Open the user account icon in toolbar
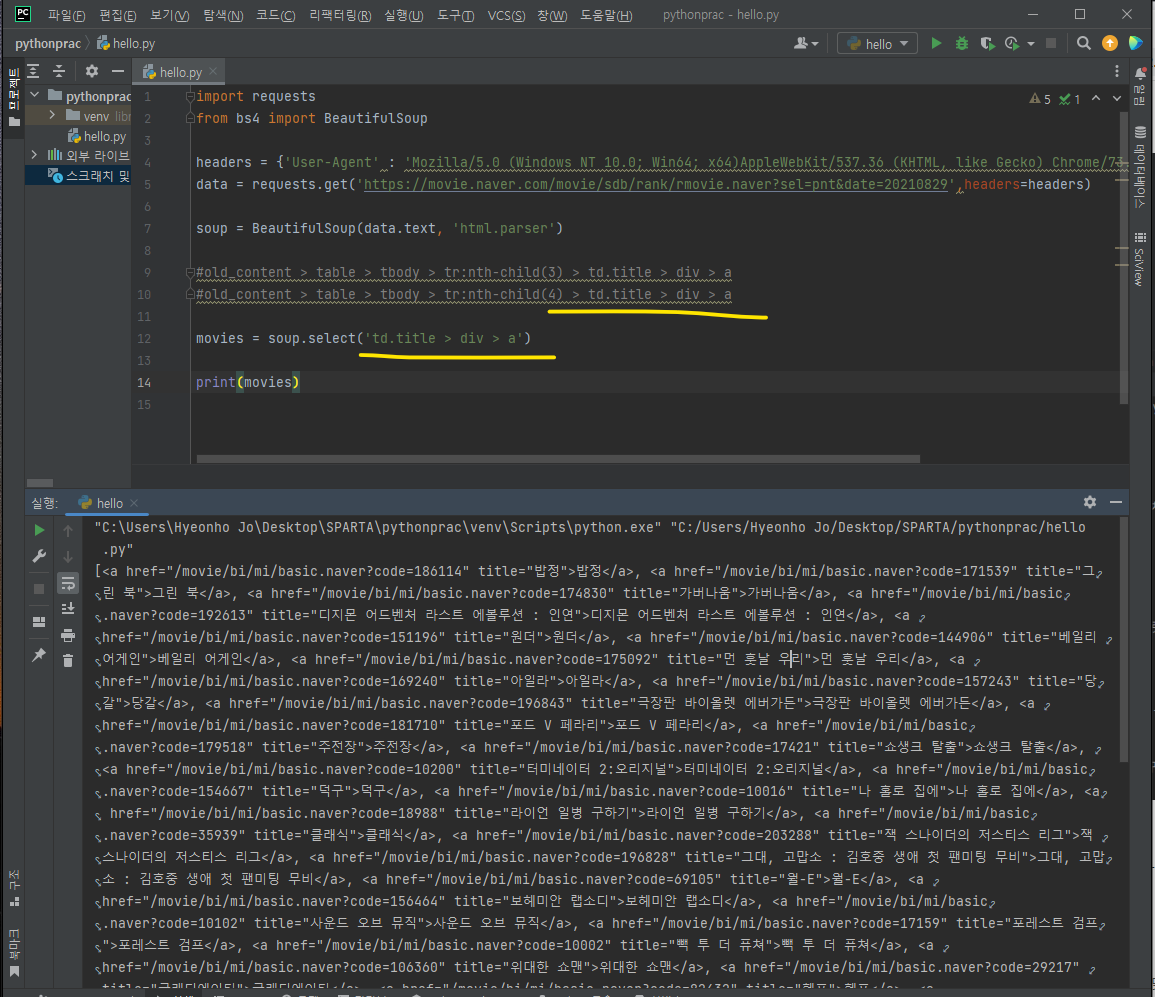 tap(801, 43)
